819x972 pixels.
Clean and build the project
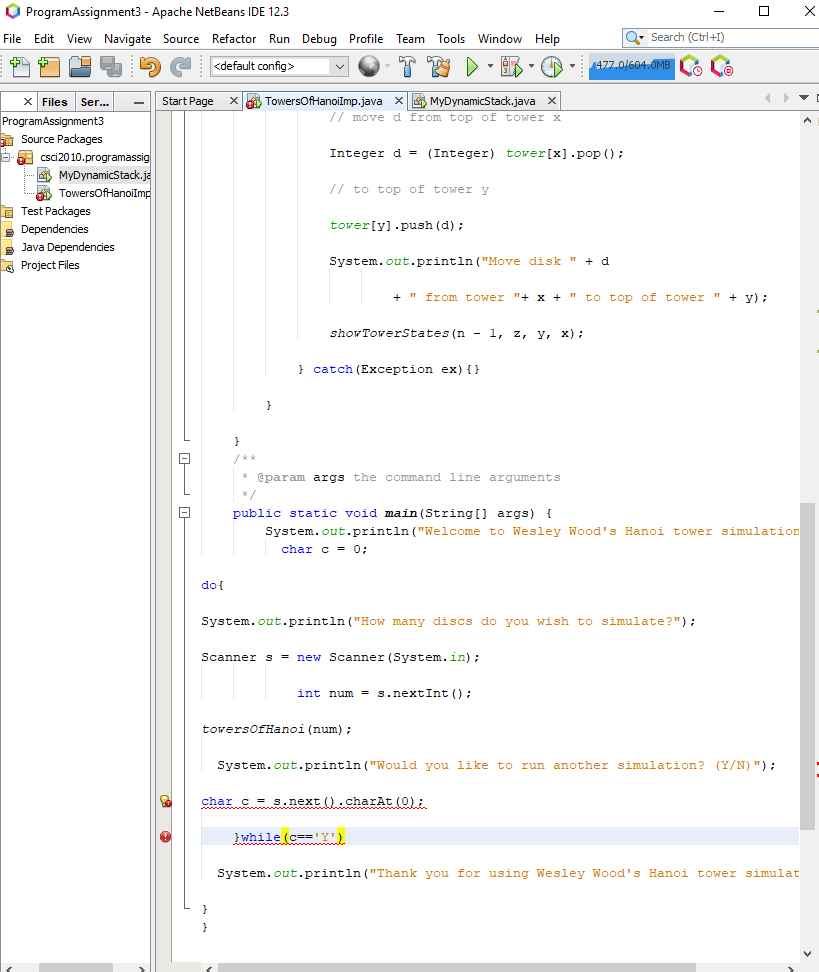coord(439,66)
